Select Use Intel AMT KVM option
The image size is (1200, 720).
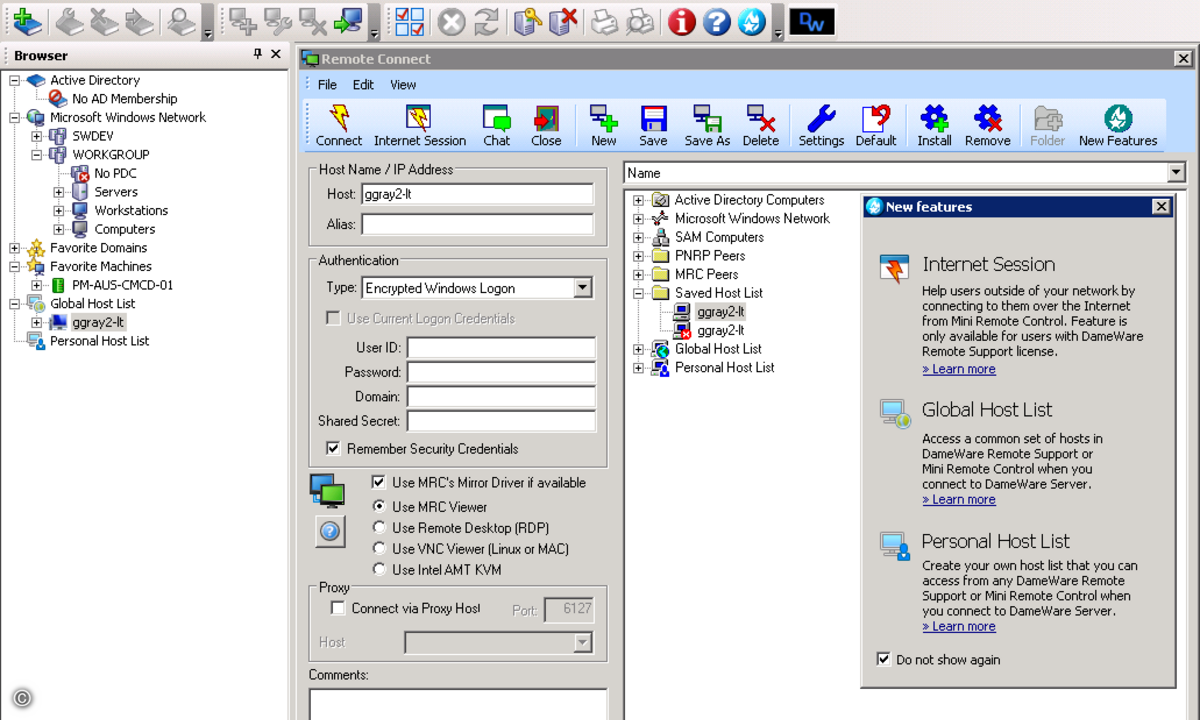[379, 570]
